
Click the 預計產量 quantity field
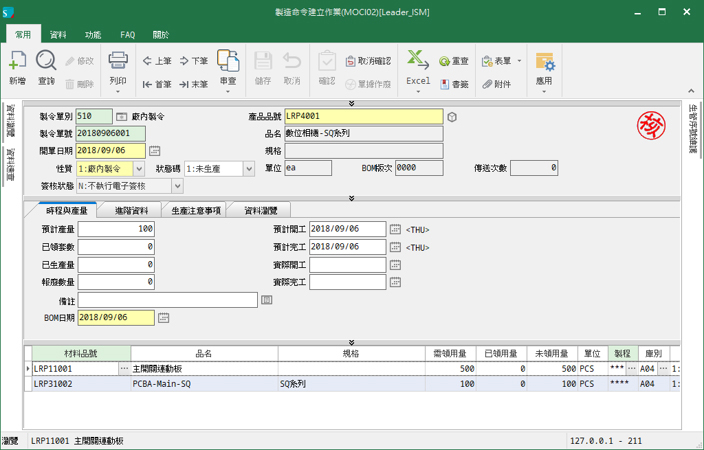tap(116, 229)
